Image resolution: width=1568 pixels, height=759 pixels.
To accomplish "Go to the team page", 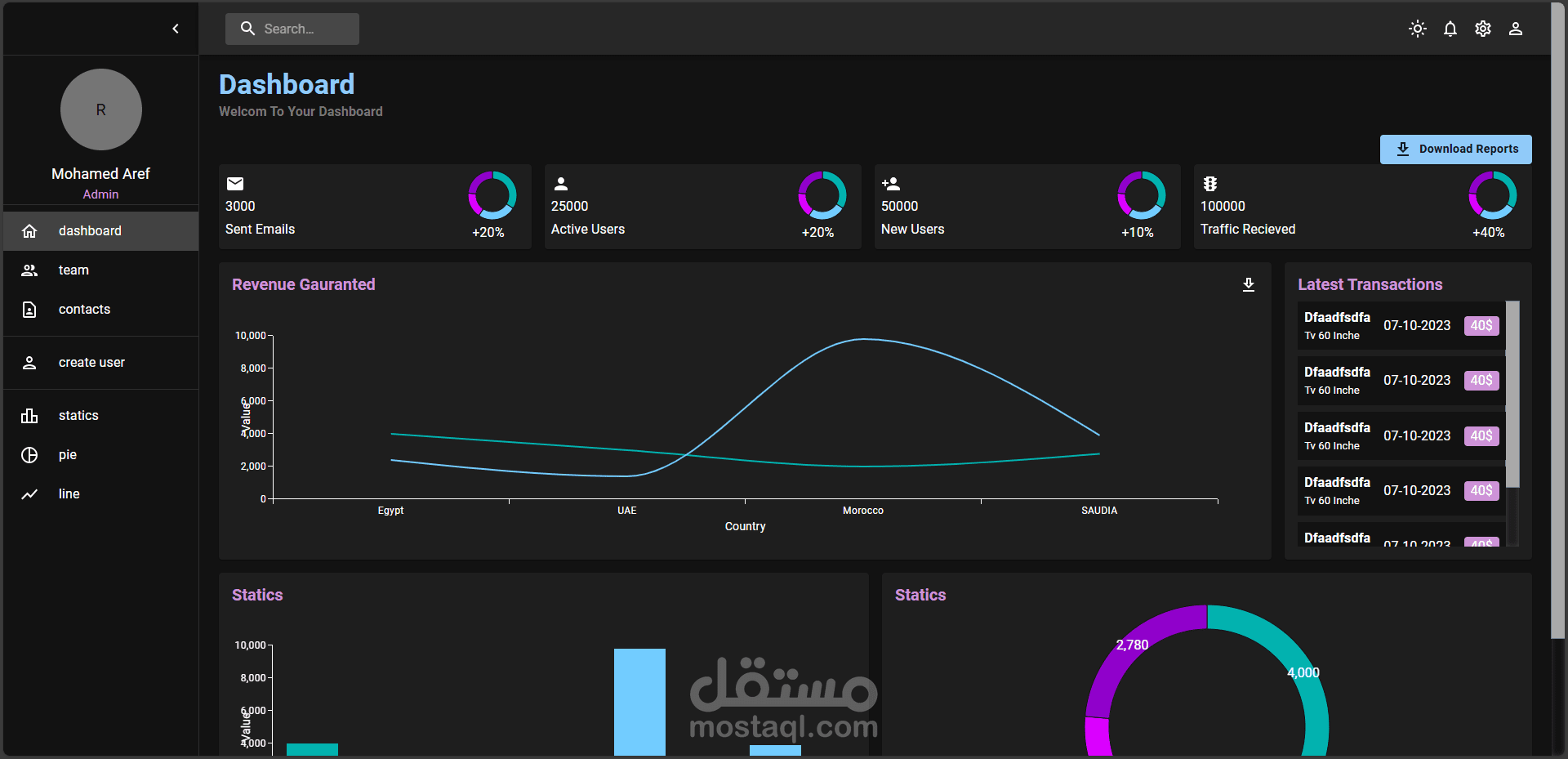I will pyautogui.click(x=101, y=270).
